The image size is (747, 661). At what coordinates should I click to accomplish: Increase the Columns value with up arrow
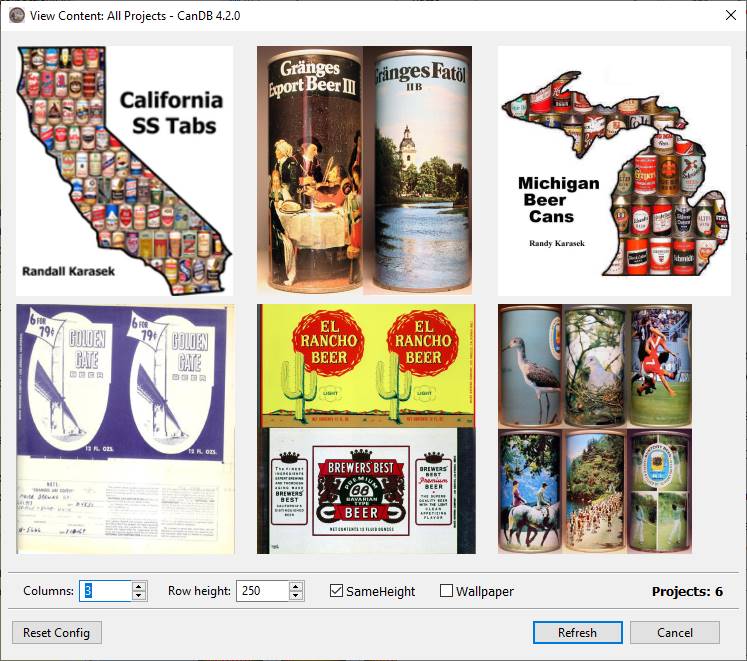[x=139, y=587]
